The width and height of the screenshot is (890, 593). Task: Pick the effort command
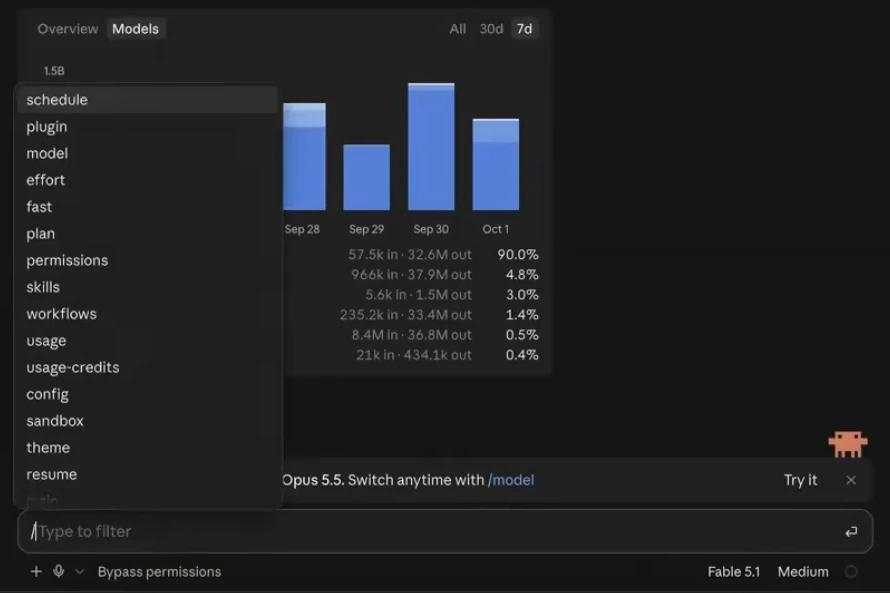click(x=146, y=180)
